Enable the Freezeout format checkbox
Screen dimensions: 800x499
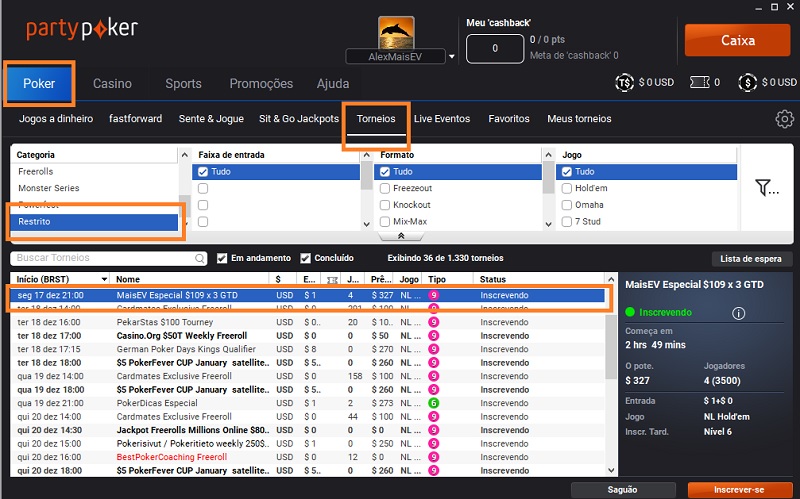[385, 189]
